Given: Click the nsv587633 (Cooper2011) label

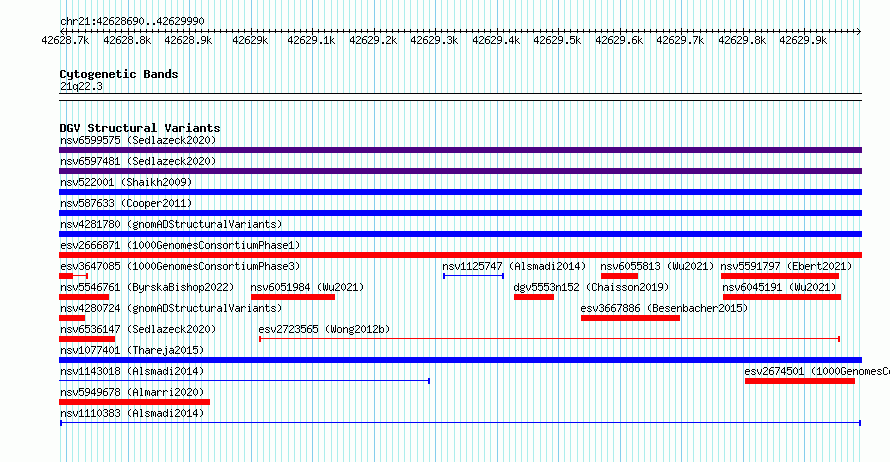Looking at the screenshot, I should tap(126, 203).
